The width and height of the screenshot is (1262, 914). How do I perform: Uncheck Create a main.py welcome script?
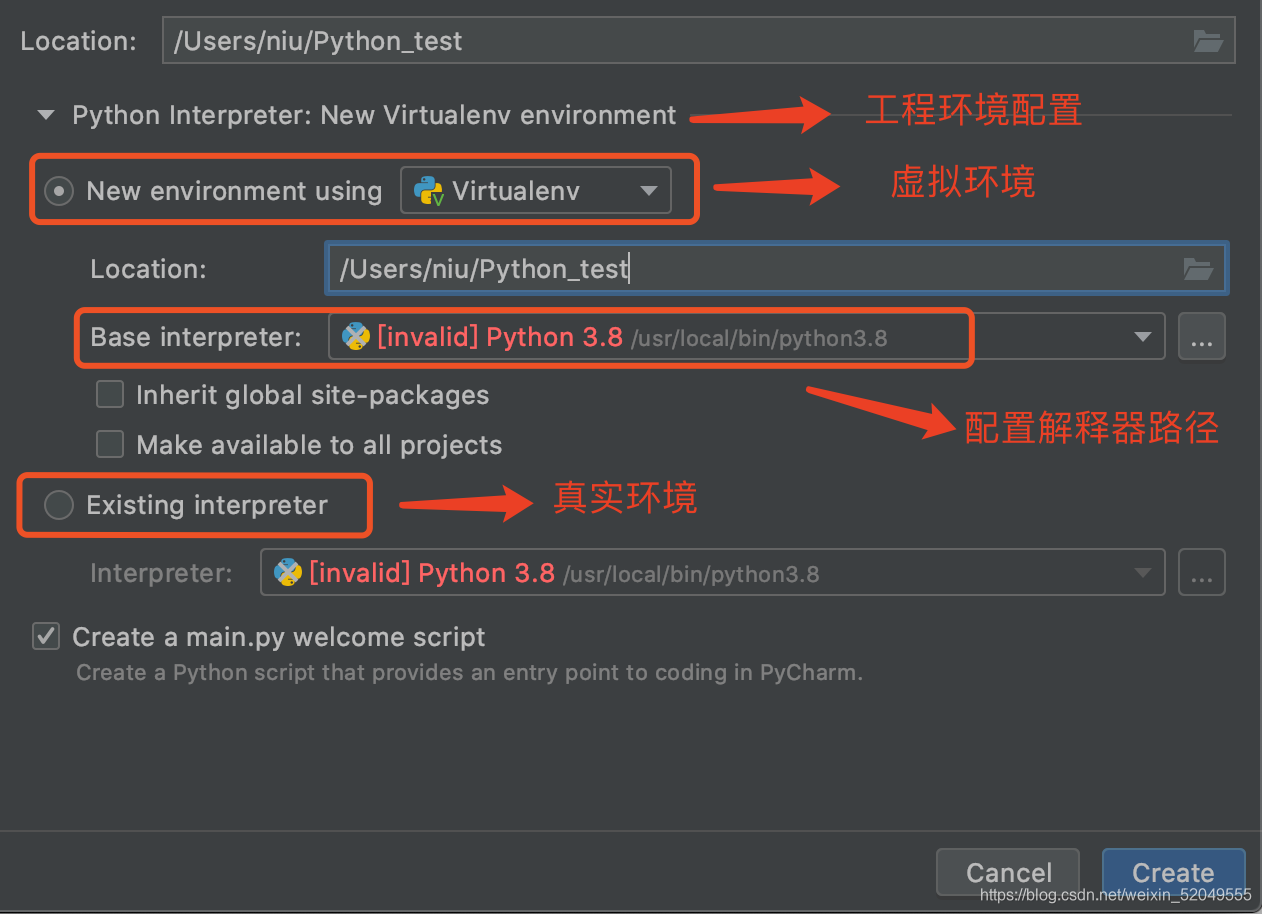click(x=46, y=636)
